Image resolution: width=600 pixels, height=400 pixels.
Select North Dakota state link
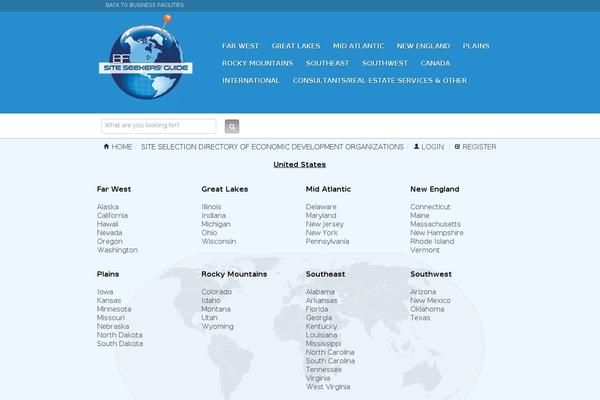click(119, 335)
